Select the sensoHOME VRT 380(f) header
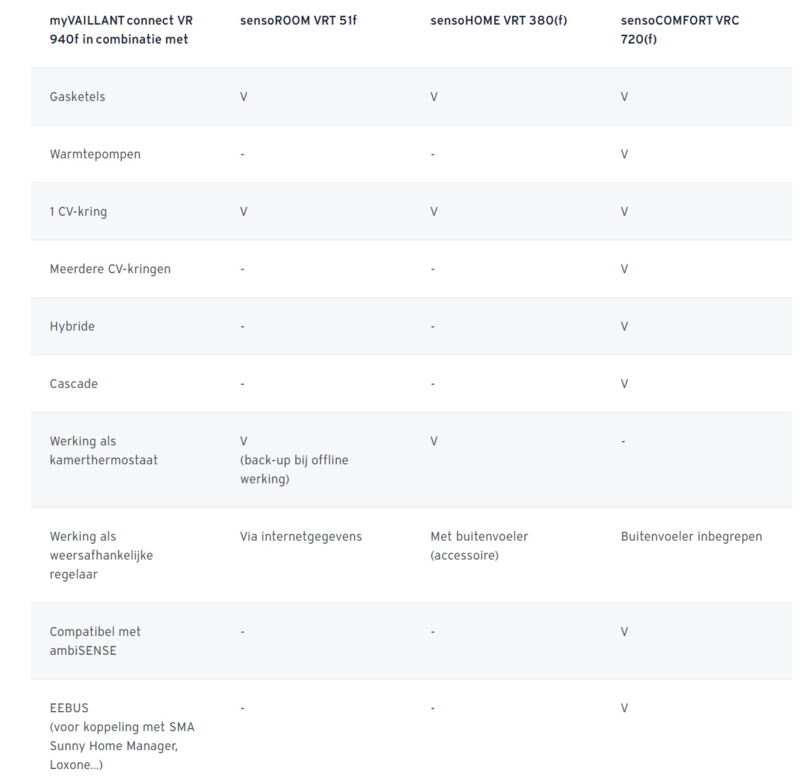The image size is (800, 781). point(498,20)
